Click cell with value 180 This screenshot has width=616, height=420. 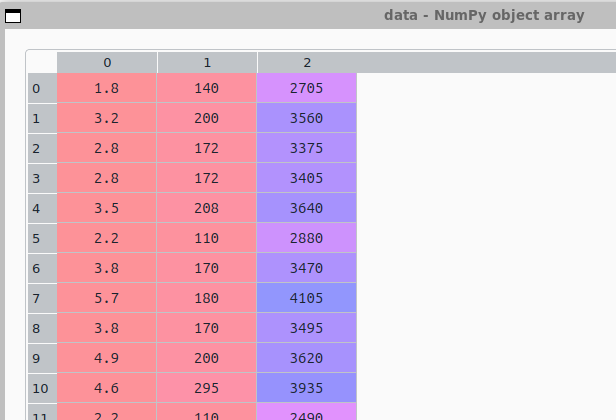pos(207,298)
